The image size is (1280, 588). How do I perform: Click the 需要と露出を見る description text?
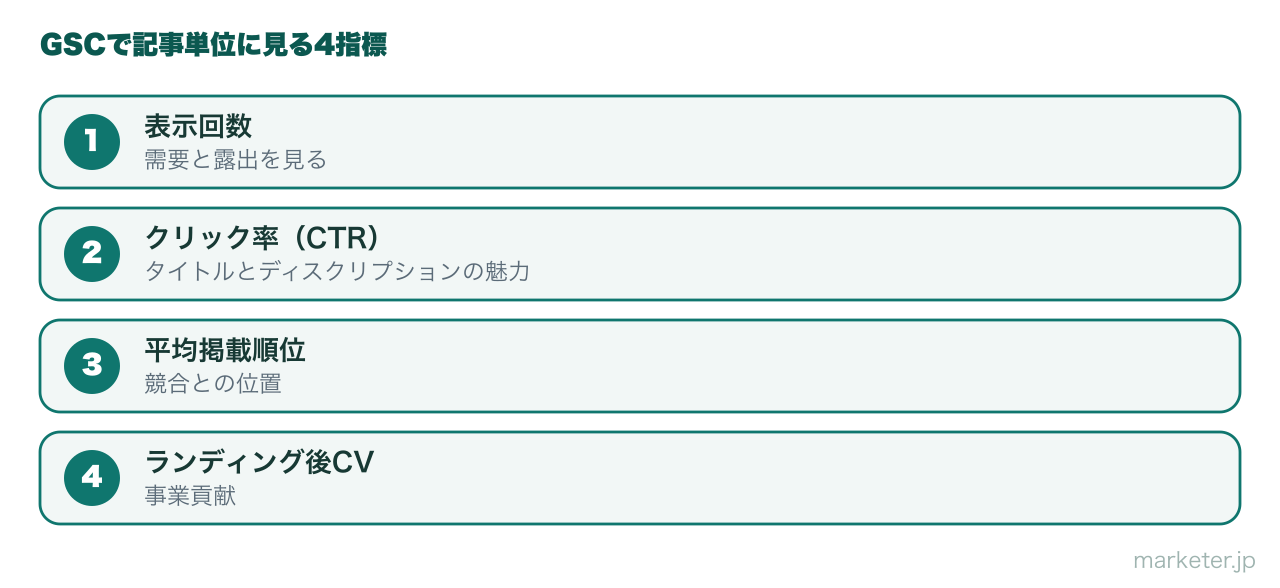tap(236, 160)
